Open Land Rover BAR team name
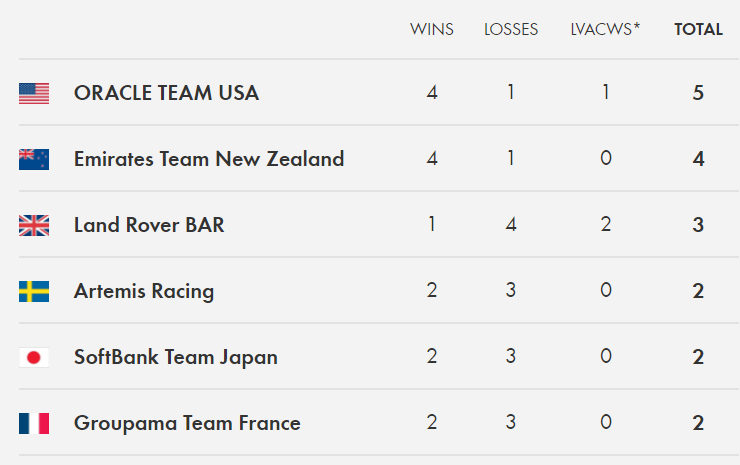Screen dimensions: 740x465 pyautogui.click(x=149, y=225)
